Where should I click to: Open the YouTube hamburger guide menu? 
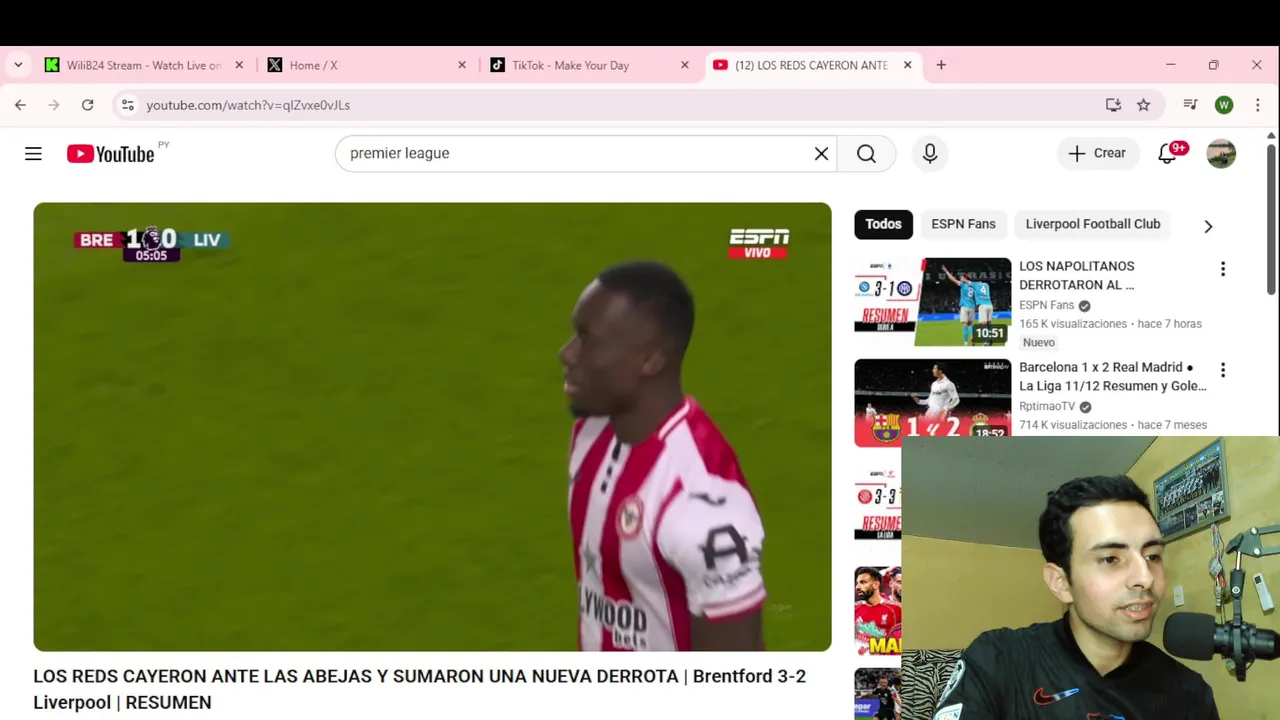pyautogui.click(x=33, y=153)
